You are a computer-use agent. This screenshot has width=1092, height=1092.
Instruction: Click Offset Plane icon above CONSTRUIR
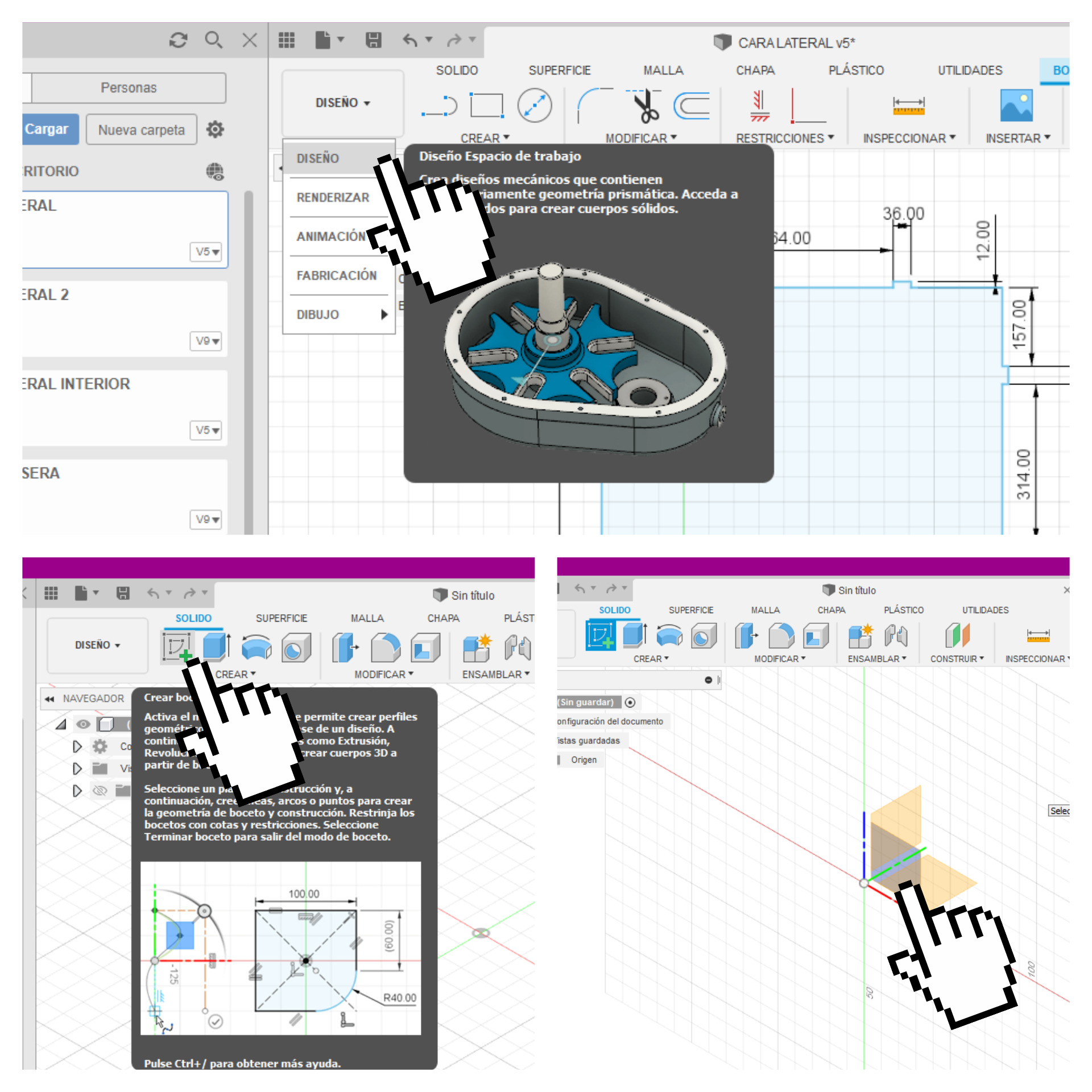957,635
